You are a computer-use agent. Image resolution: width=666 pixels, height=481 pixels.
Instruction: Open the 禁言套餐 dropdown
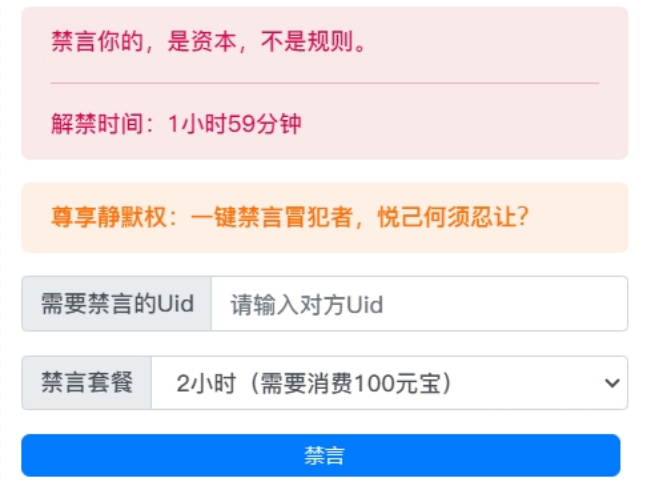(x=390, y=383)
